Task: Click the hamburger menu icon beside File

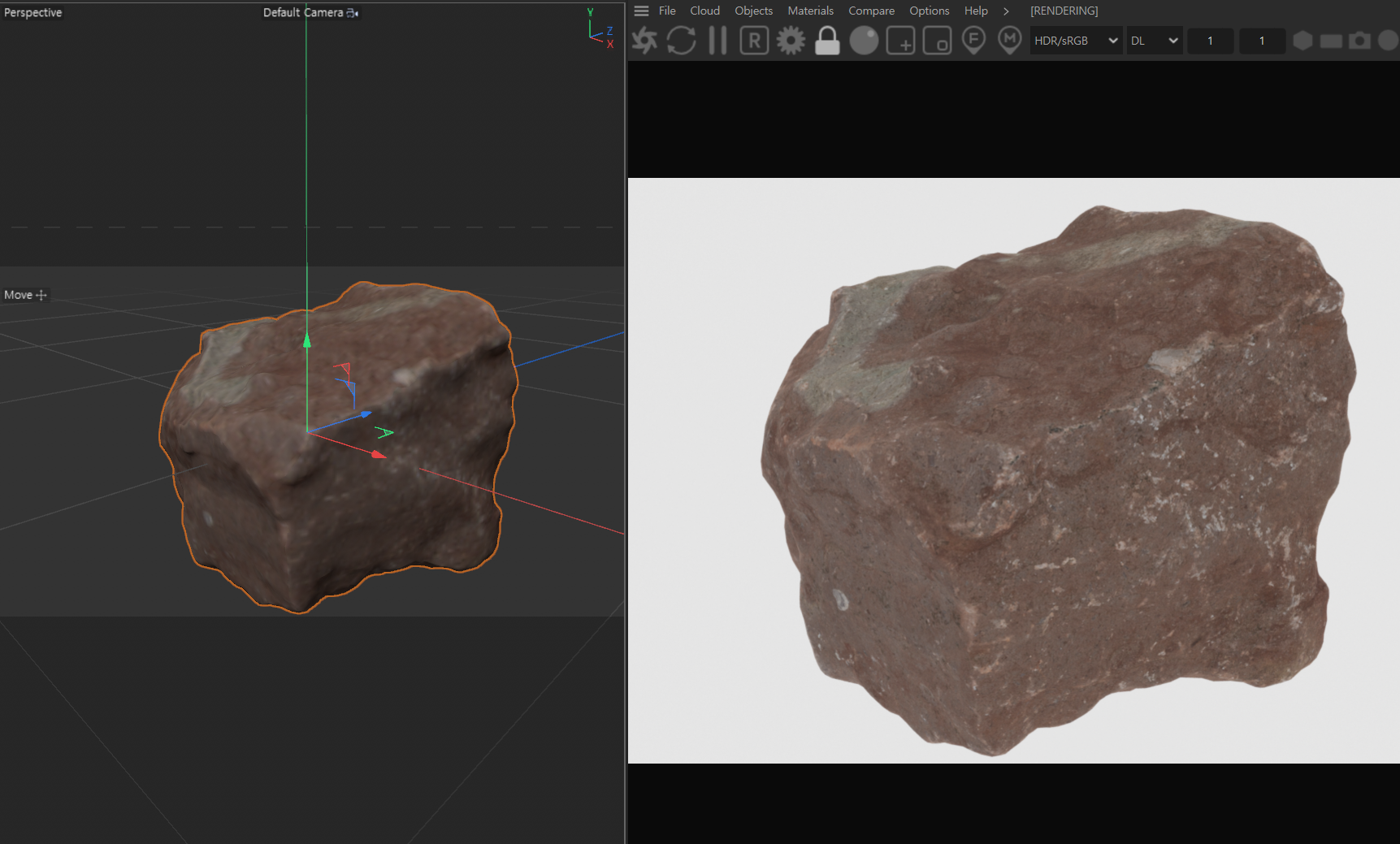Action: 641,11
